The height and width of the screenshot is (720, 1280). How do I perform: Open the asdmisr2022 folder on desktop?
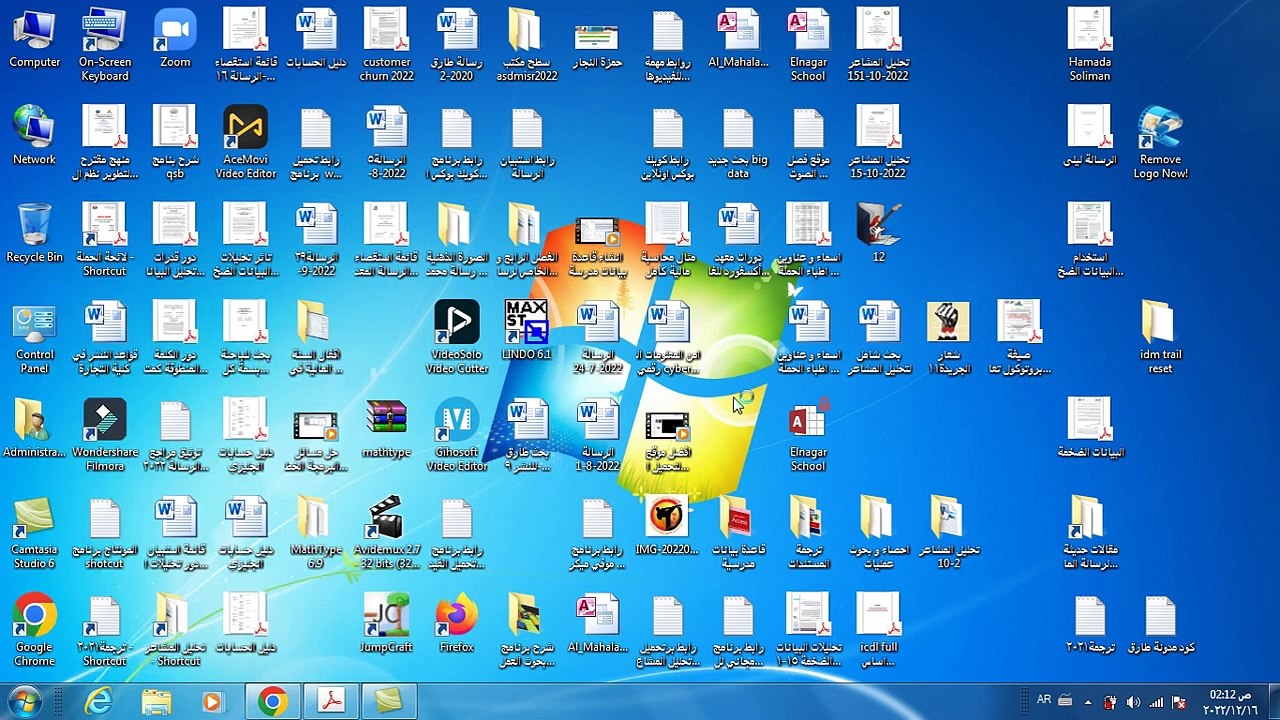point(527,45)
